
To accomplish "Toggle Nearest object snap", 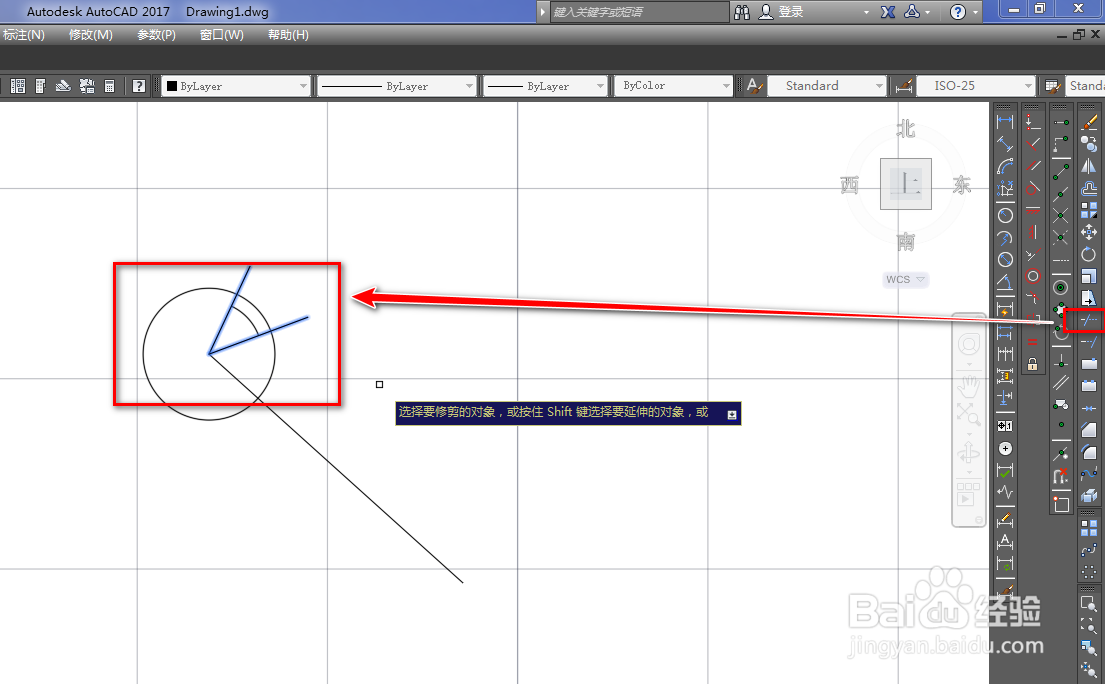I will [x=1061, y=454].
